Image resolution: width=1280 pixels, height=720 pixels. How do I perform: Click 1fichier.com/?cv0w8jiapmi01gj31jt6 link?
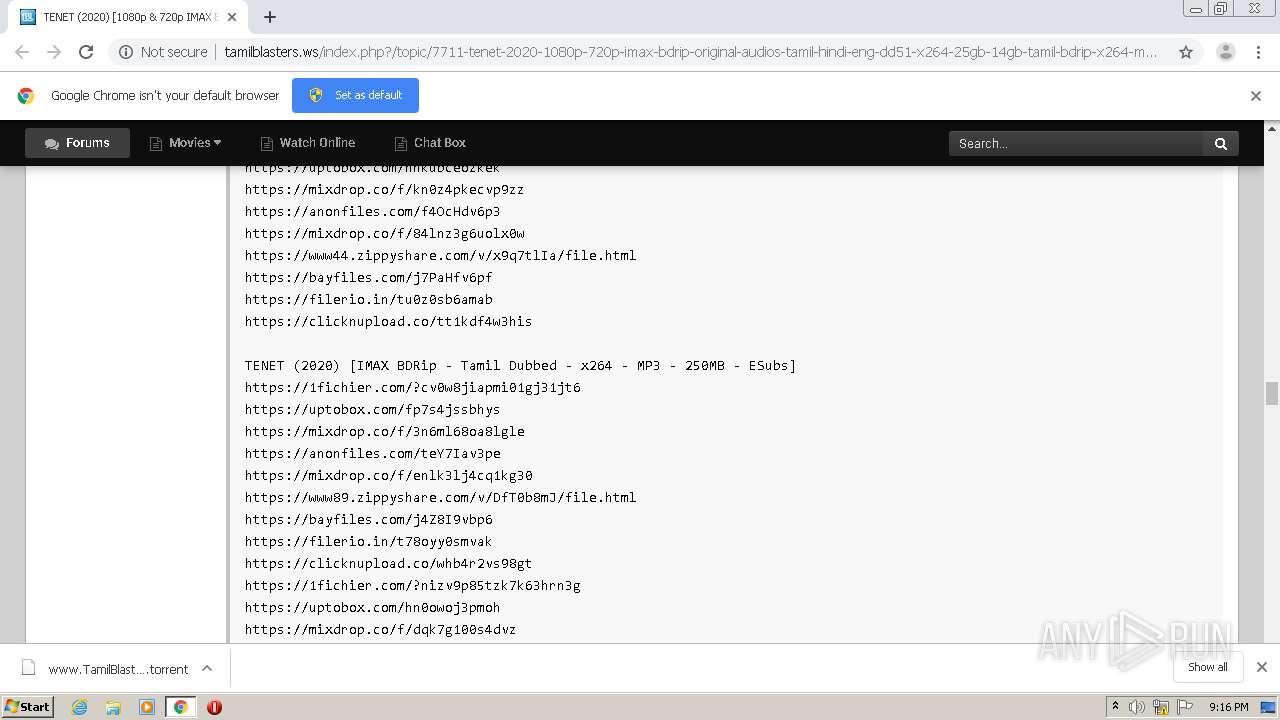(x=412, y=387)
